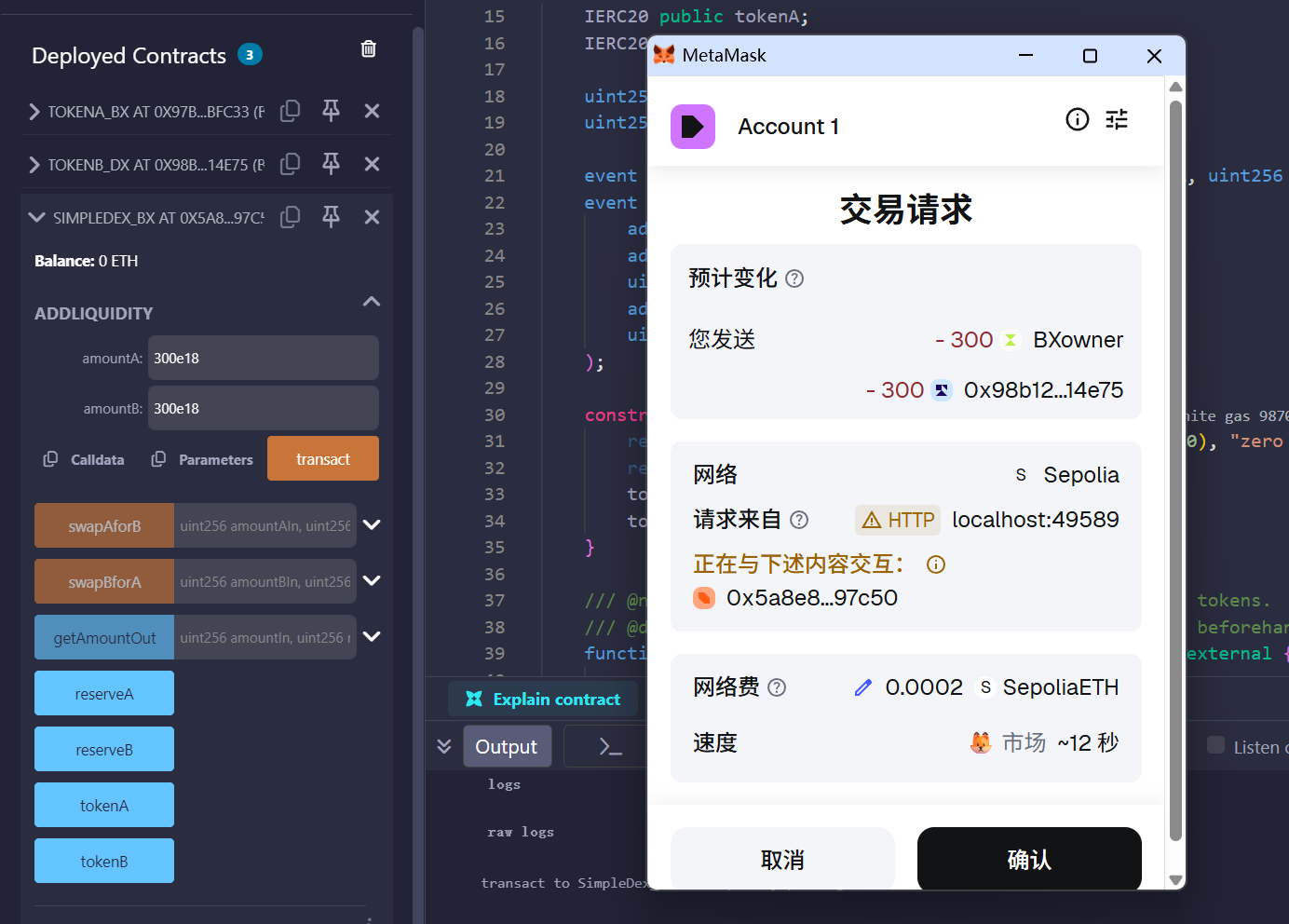Collapse the SIMPLEDEX_BX contract entry
The width and height of the screenshot is (1289, 924).
point(36,217)
